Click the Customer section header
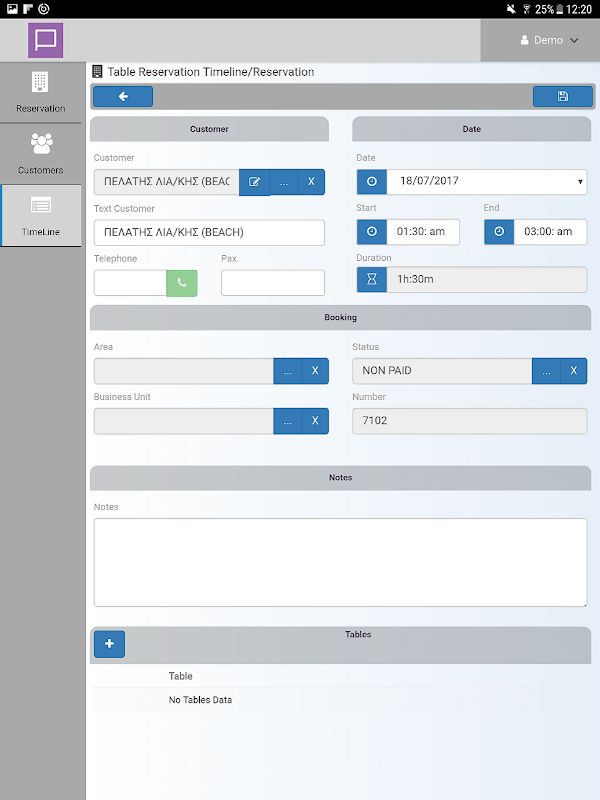Image resolution: width=600 pixels, height=800 pixels. [x=209, y=129]
